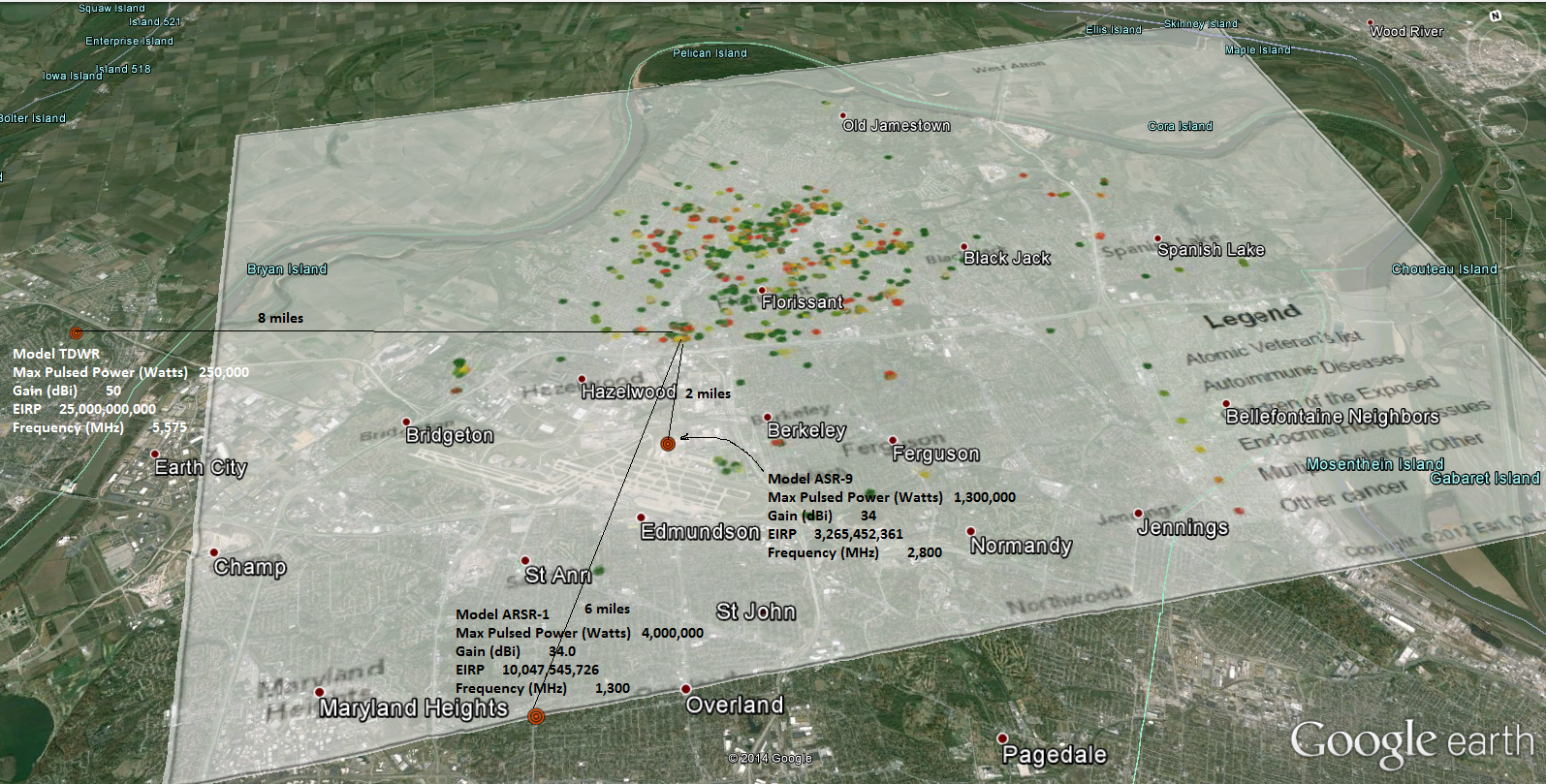Select the ASR-9 radar site marker

667,444
